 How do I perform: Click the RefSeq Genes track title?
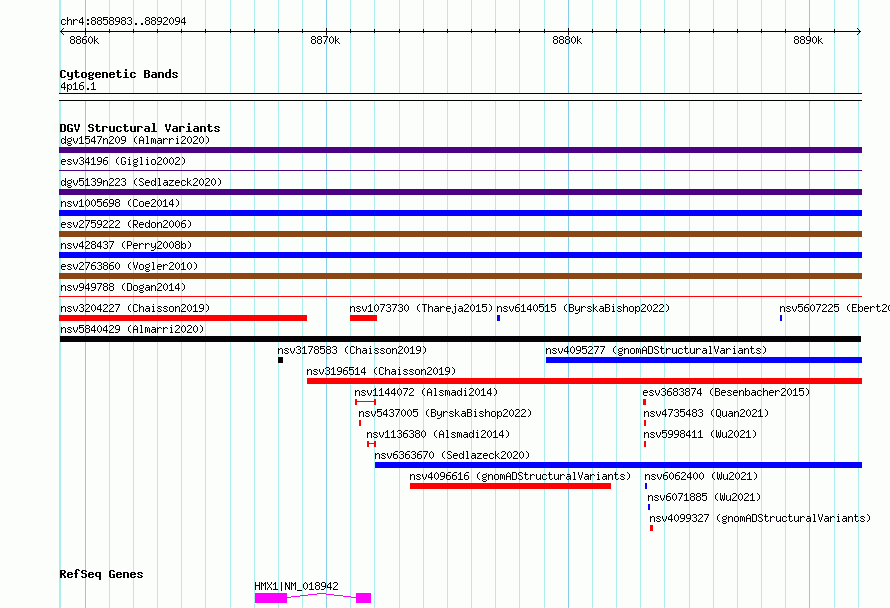102,574
